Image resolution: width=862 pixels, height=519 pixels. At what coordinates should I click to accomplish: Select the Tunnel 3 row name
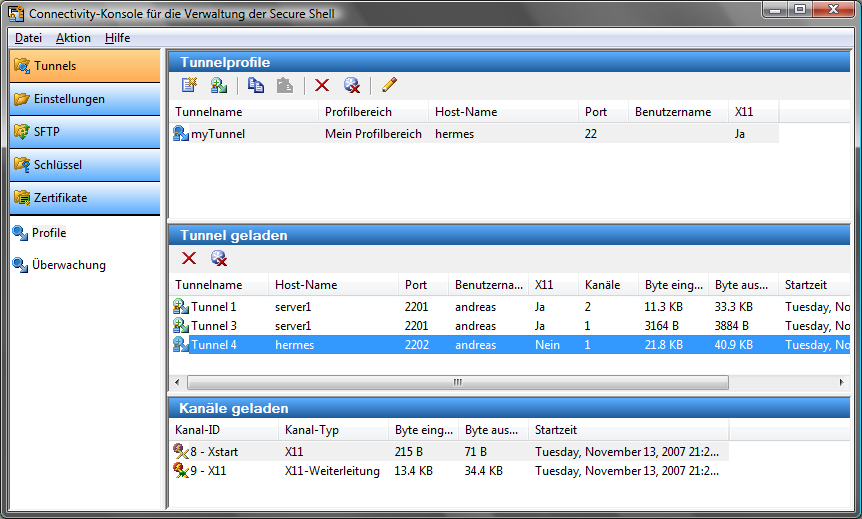pyautogui.click(x=214, y=326)
